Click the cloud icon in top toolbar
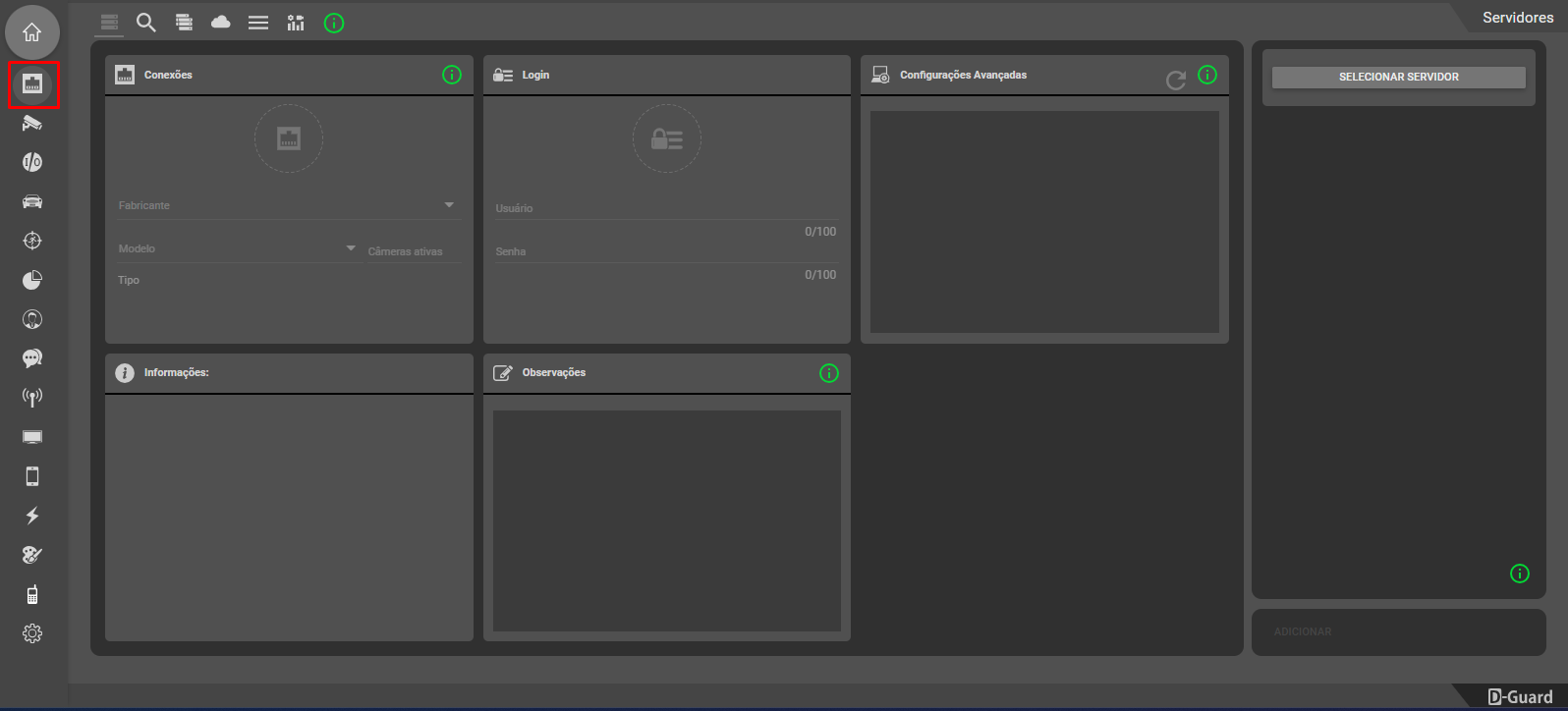Viewport: 1568px width, 711px height. [x=221, y=23]
